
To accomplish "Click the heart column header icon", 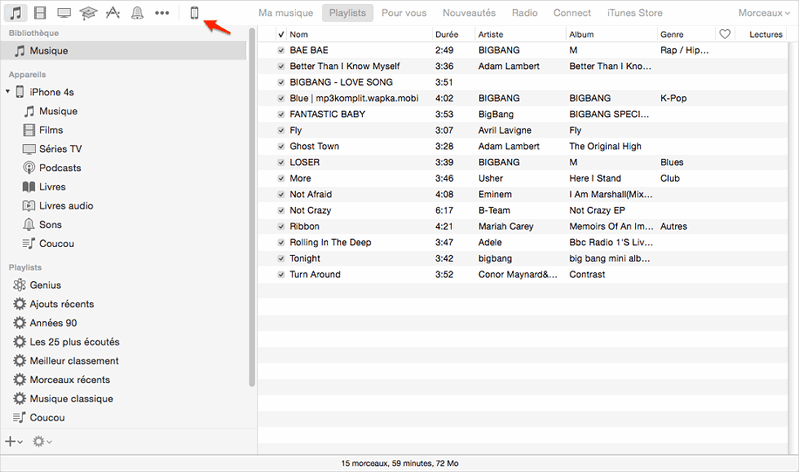I will [725, 34].
